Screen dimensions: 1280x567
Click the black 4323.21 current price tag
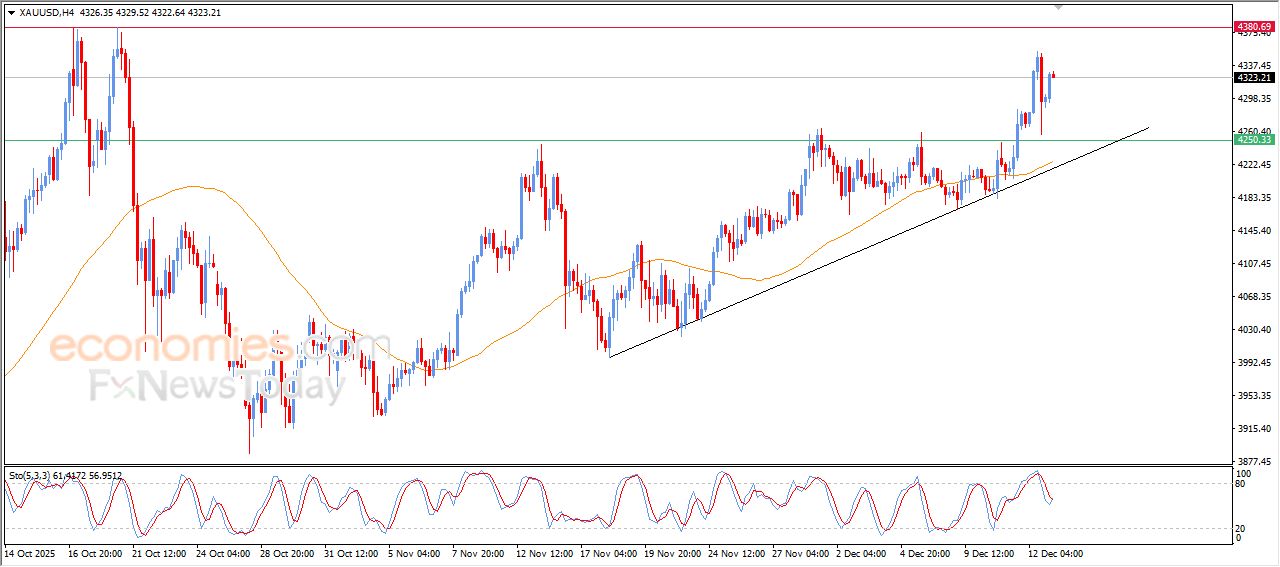[1253, 78]
